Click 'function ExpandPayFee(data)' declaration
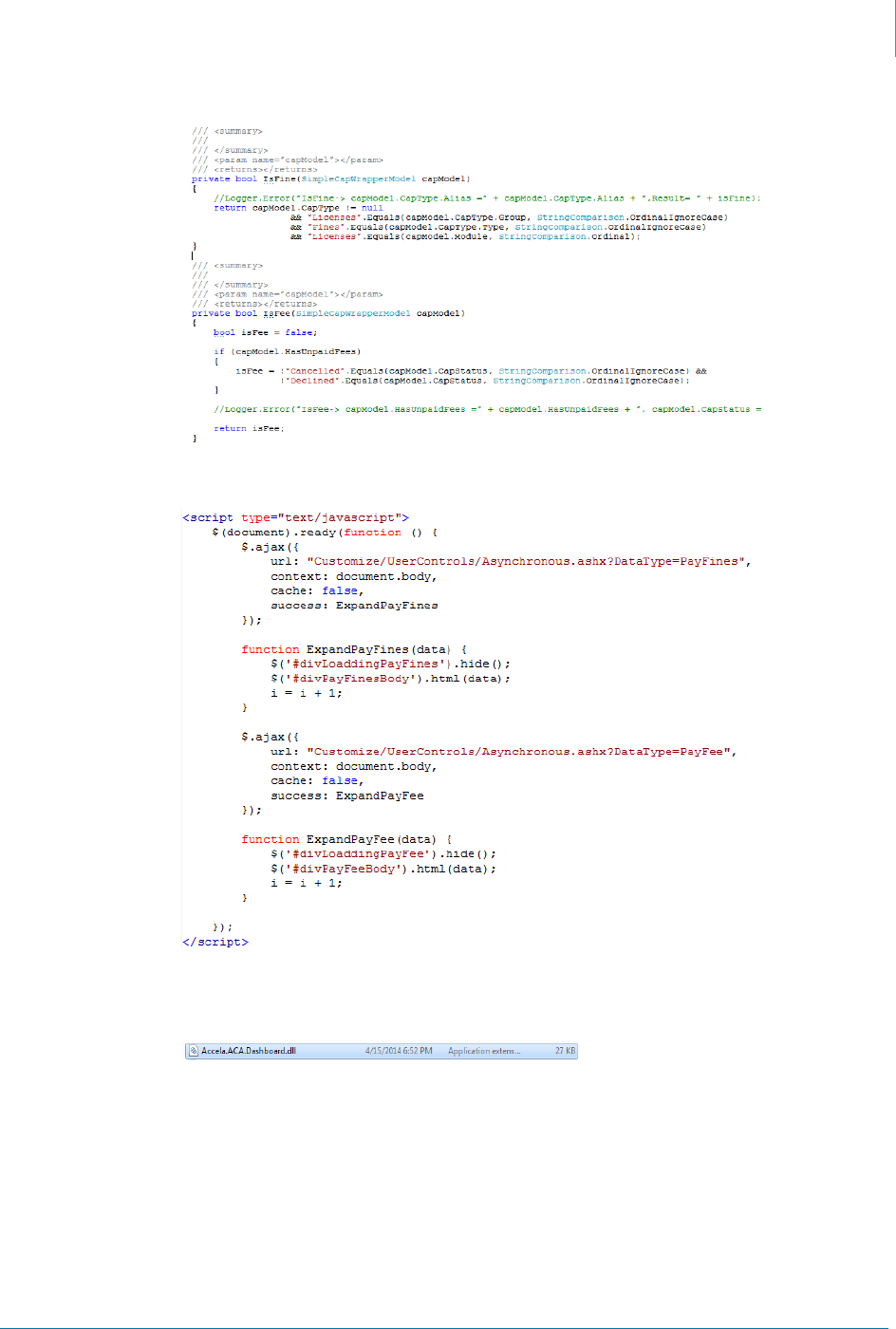This screenshot has height=1329, width=896. pos(346,839)
